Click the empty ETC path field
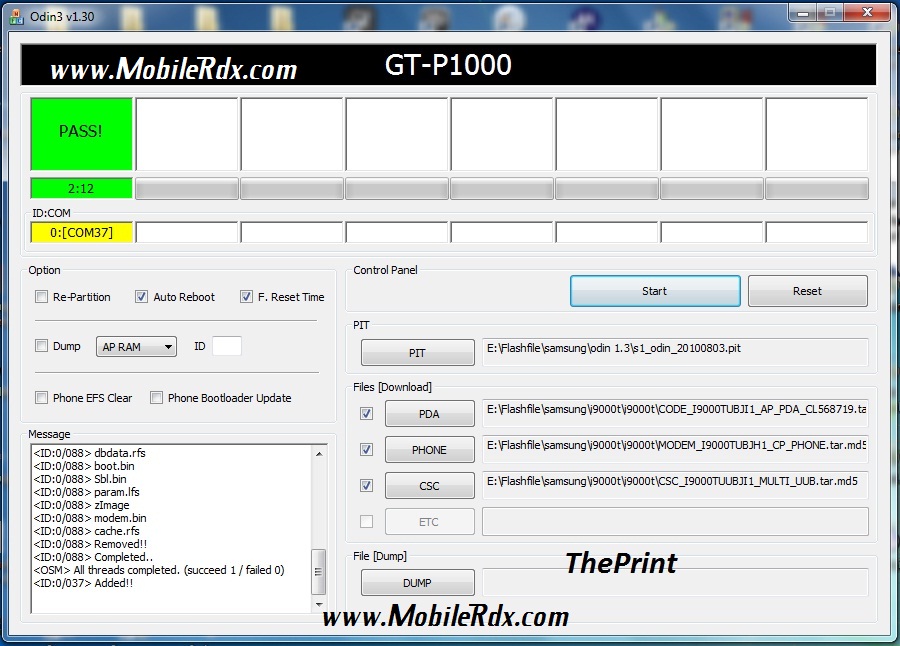Image resolution: width=900 pixels, height=646 pixels. 675,521
